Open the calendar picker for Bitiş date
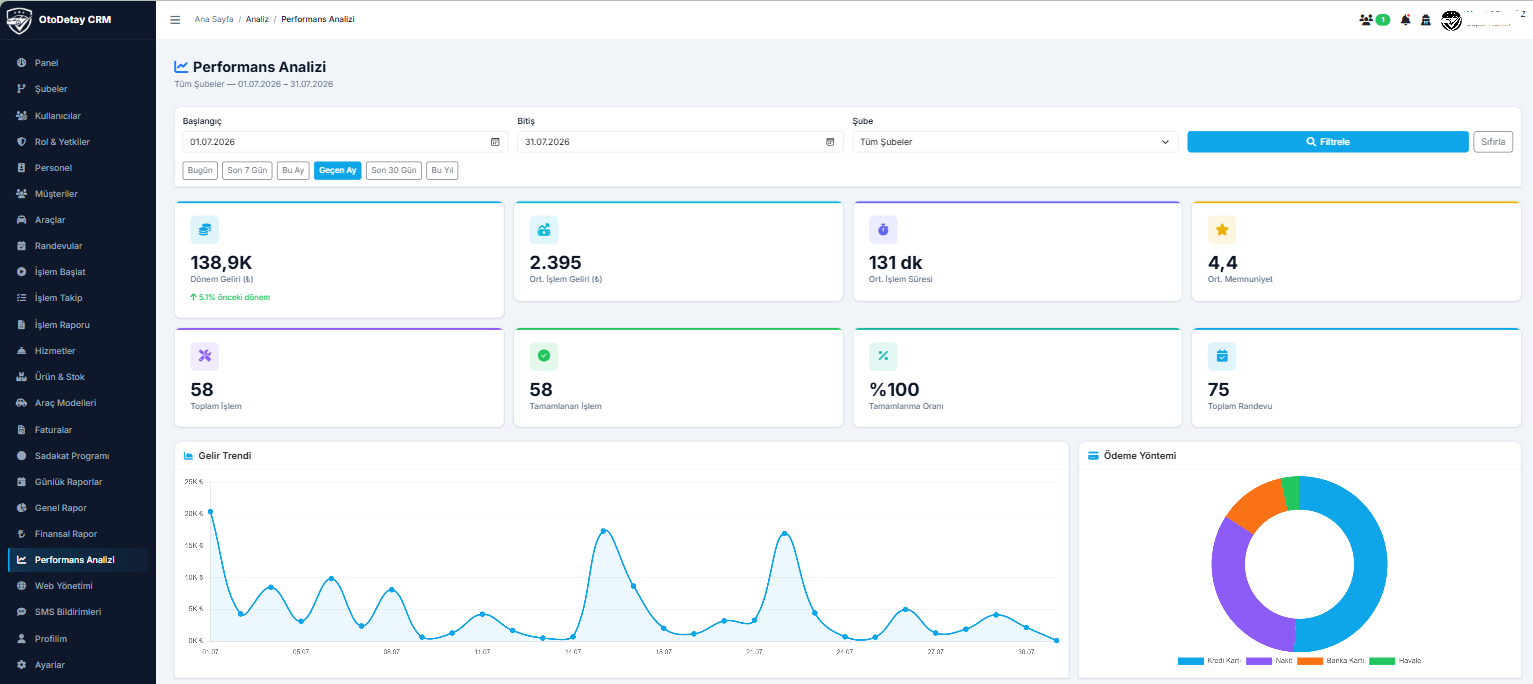Viewport: 1533px width, 684px height. 830,142
